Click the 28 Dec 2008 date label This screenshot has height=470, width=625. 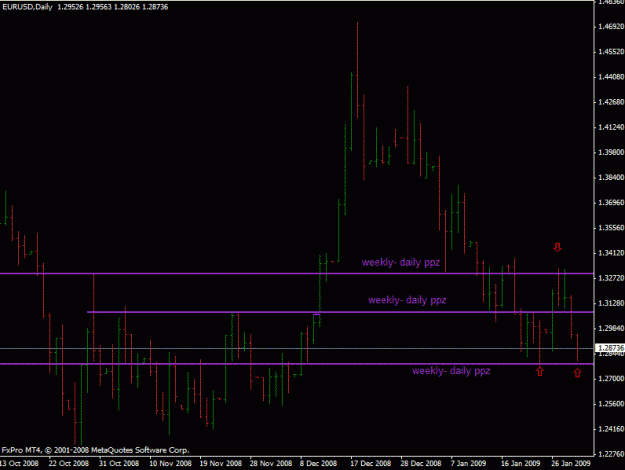tap(421, 464)
